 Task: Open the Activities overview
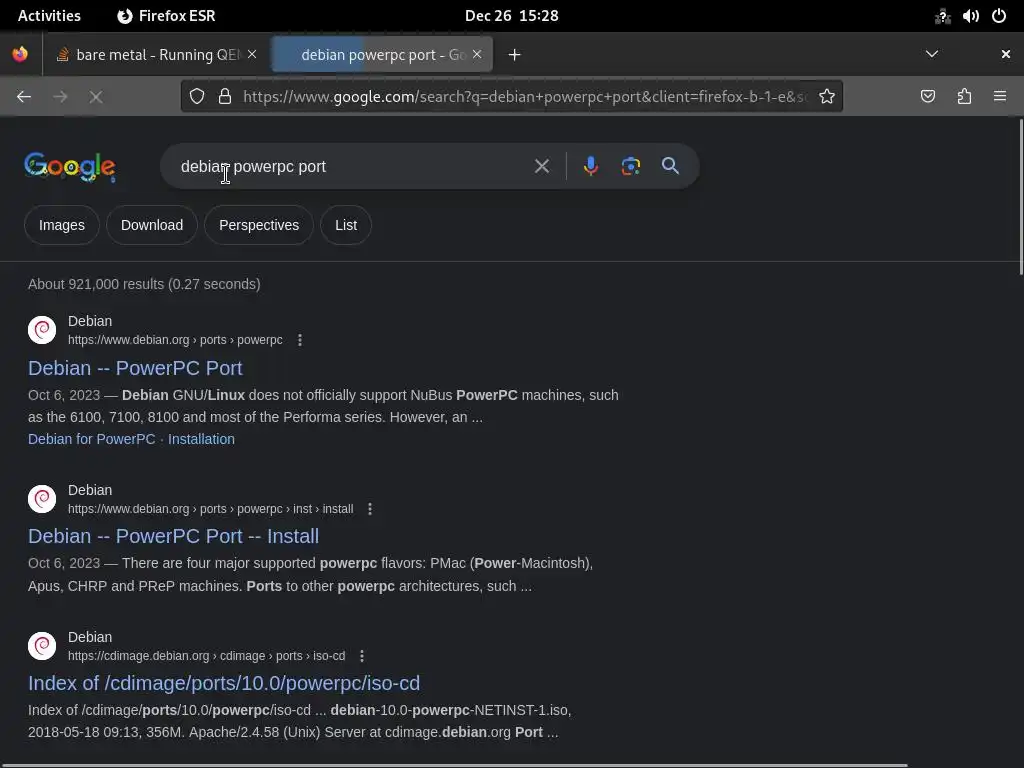(49, 16)
